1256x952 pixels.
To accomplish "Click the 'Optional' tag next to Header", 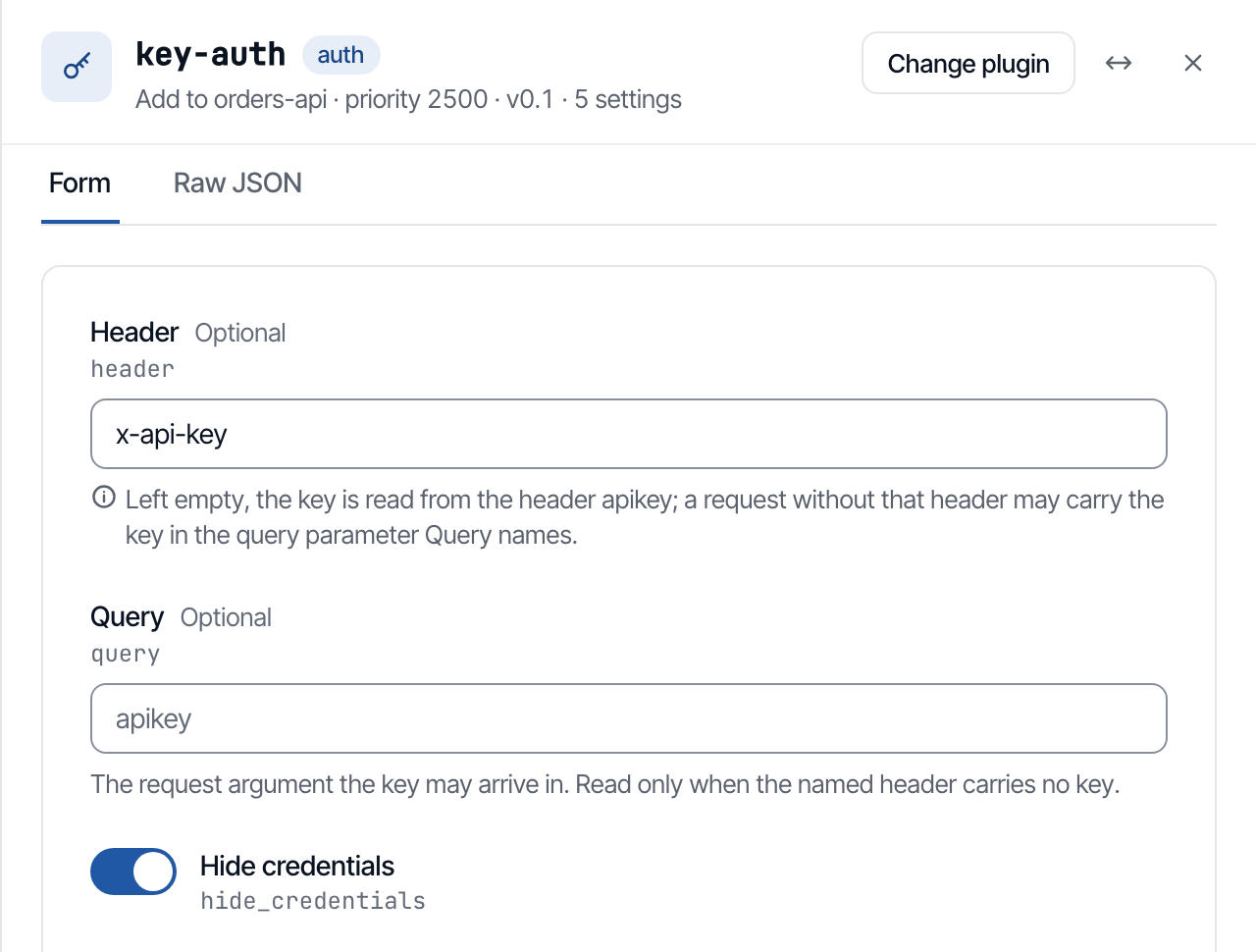I will [240, 333].
